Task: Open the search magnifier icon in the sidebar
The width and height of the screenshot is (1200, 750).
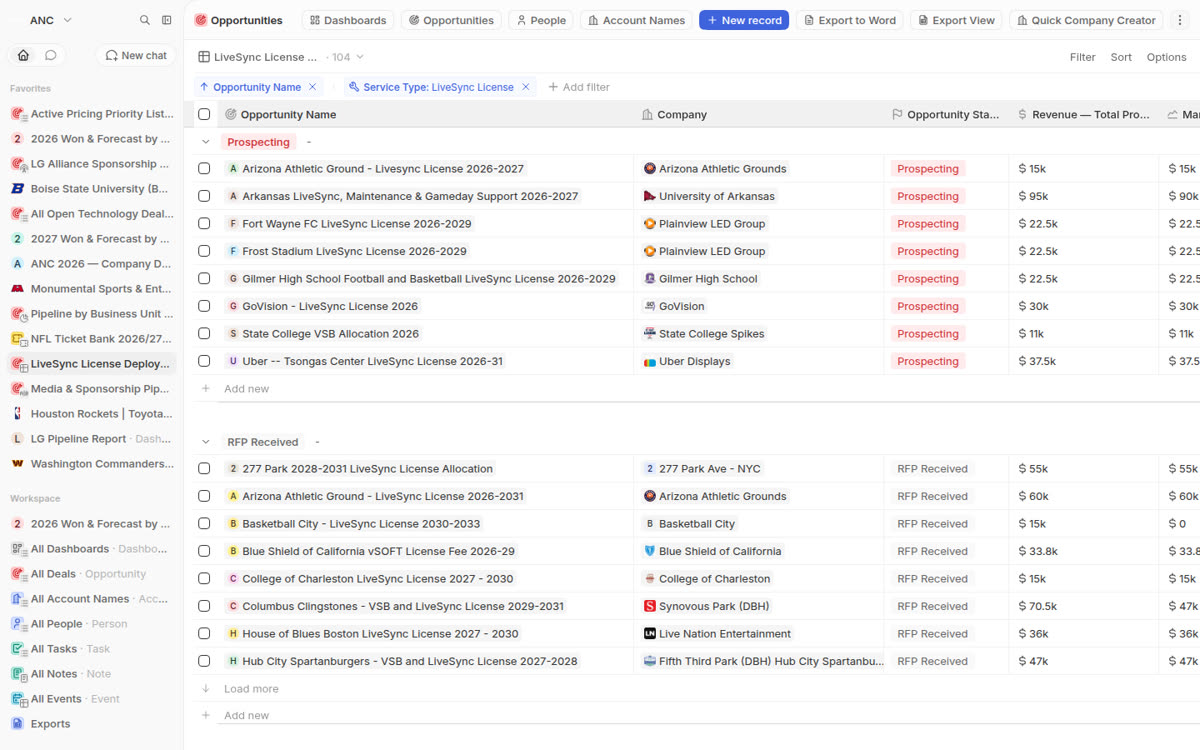Action: tap(145, 20)
